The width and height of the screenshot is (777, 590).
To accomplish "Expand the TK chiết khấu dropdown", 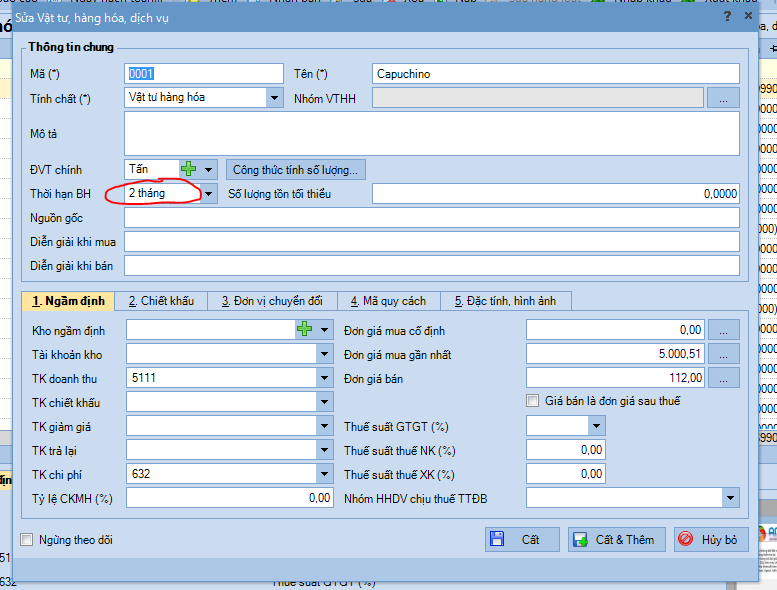I will 324,402.
